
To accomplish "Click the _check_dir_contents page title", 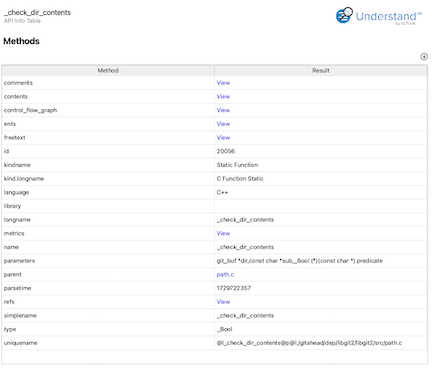I will point(37,13).
